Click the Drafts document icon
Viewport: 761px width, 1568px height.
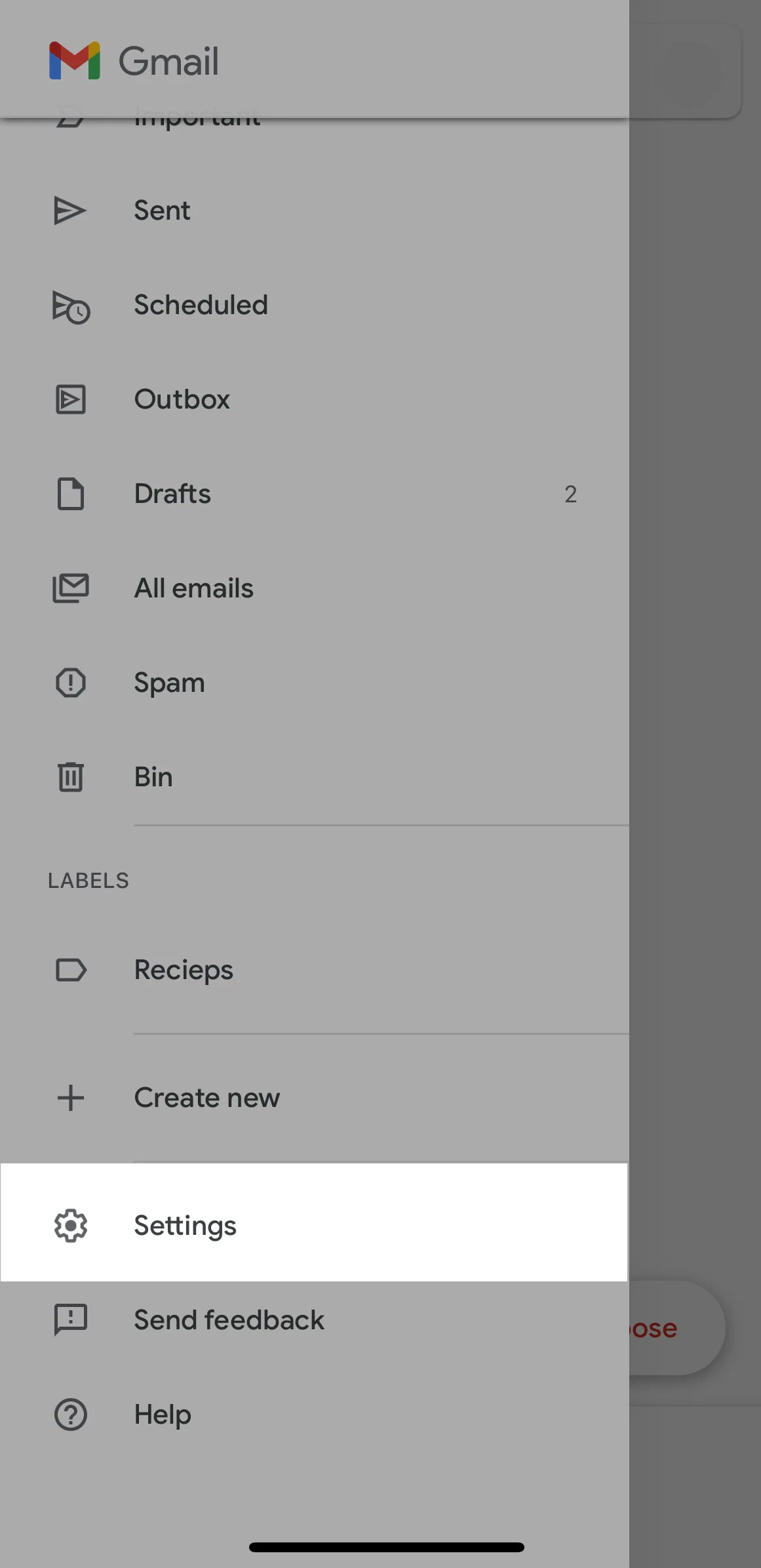pos(70,494)
